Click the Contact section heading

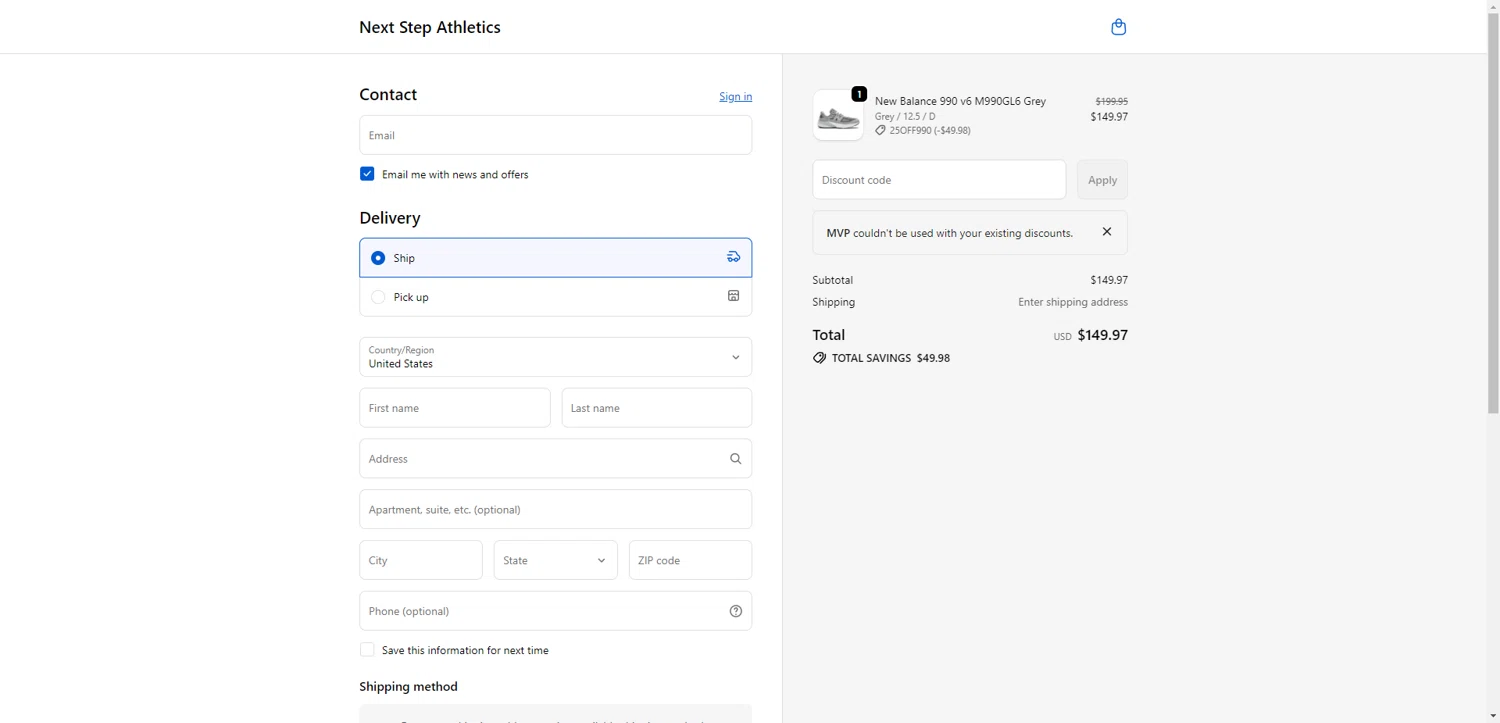(x=388, y=95)
